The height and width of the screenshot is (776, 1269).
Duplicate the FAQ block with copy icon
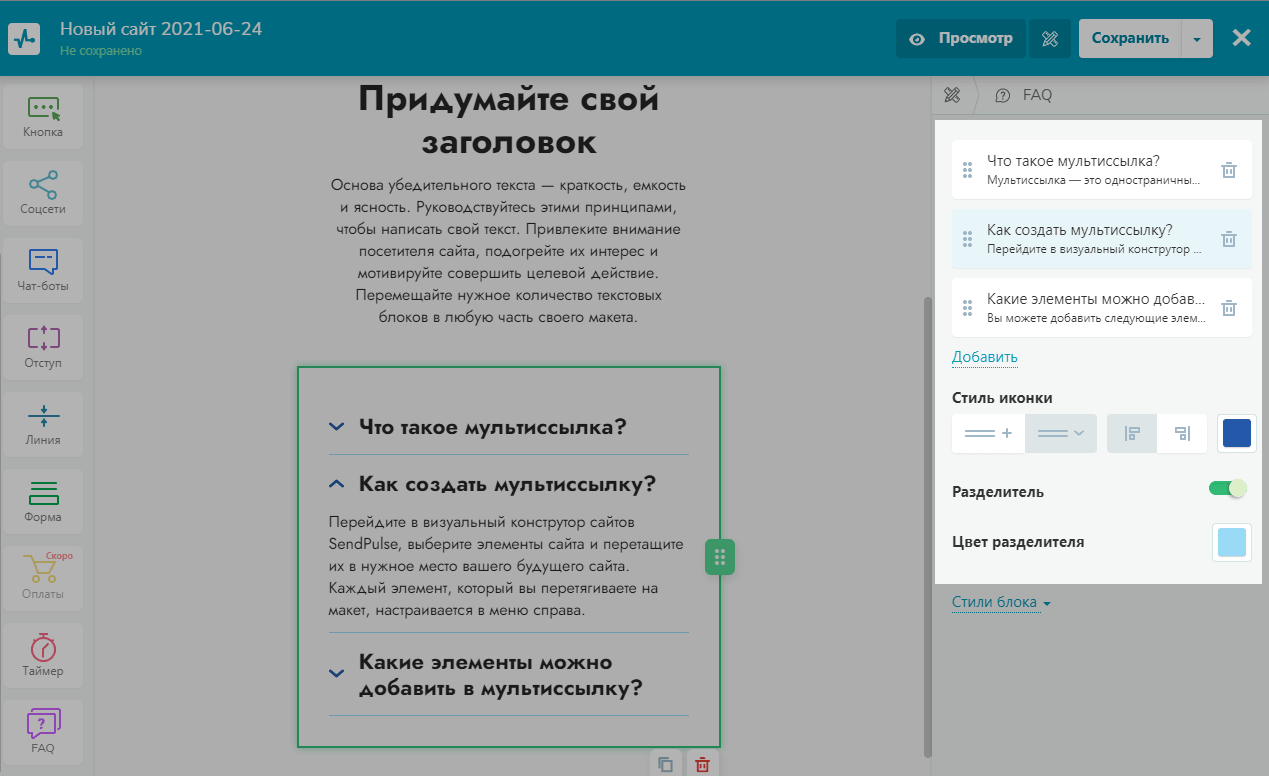(x=665, y=764)
